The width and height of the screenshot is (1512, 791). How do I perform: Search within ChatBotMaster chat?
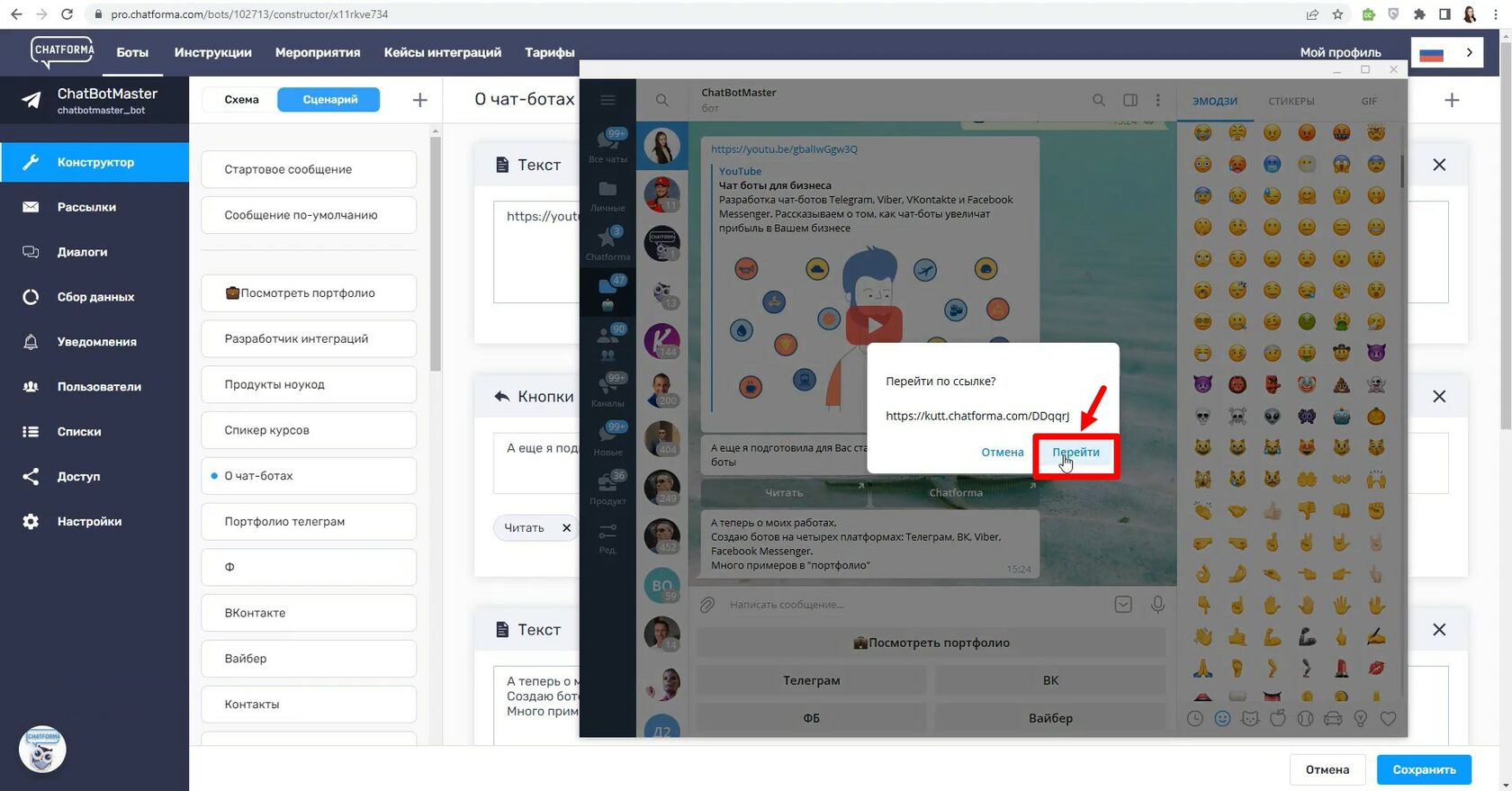tap(1098, 100)
